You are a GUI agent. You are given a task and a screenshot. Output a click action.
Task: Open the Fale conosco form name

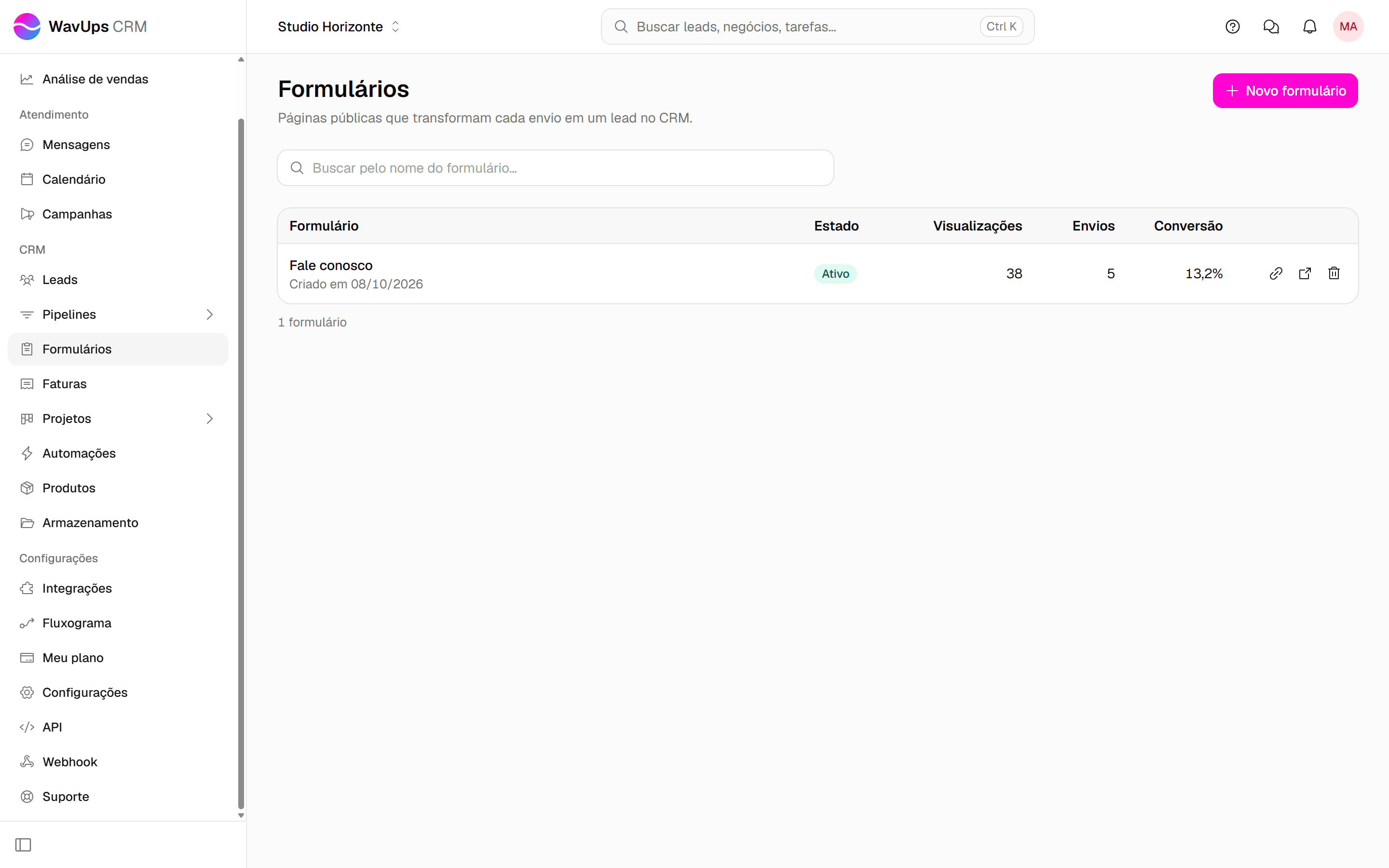click(x=331, y=265)
